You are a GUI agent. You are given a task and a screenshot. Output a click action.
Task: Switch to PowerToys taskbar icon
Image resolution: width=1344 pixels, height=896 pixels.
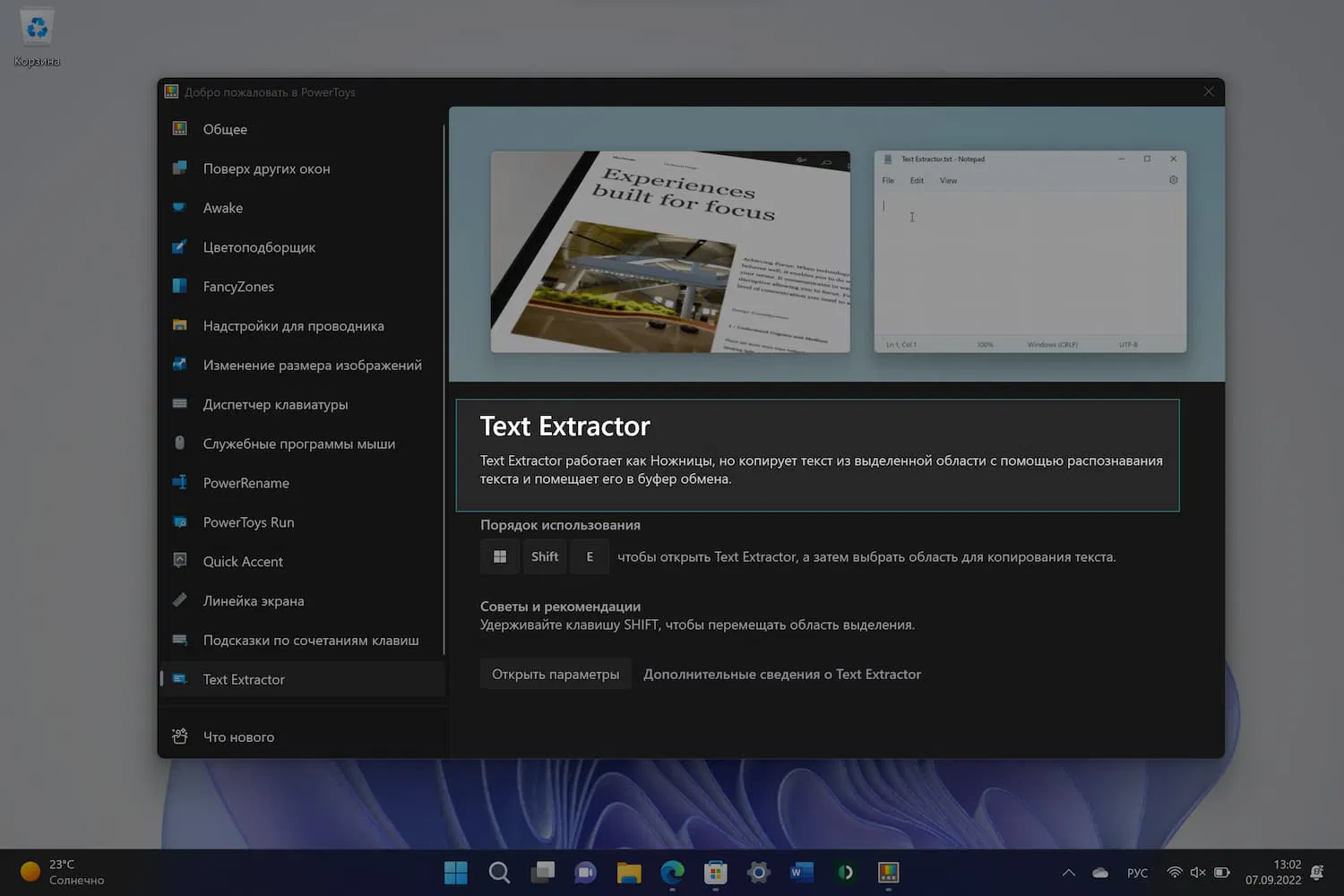tap(888, 873)
